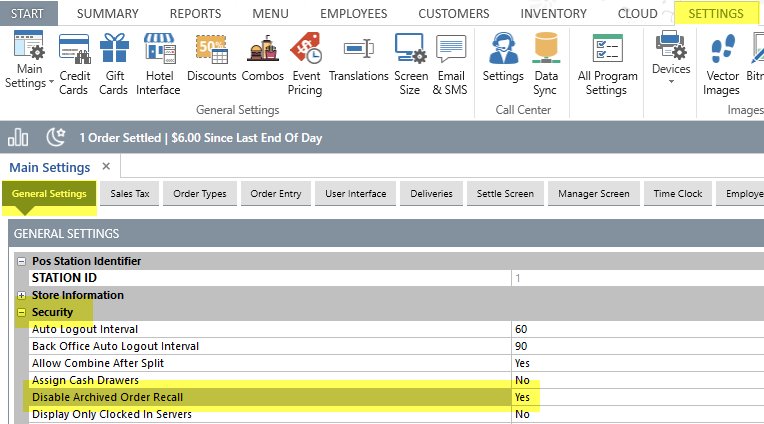The height and width of the screenshot is (424, 764).
Task: Open the Sales Tax settings tab
Action: coord(130,194)
